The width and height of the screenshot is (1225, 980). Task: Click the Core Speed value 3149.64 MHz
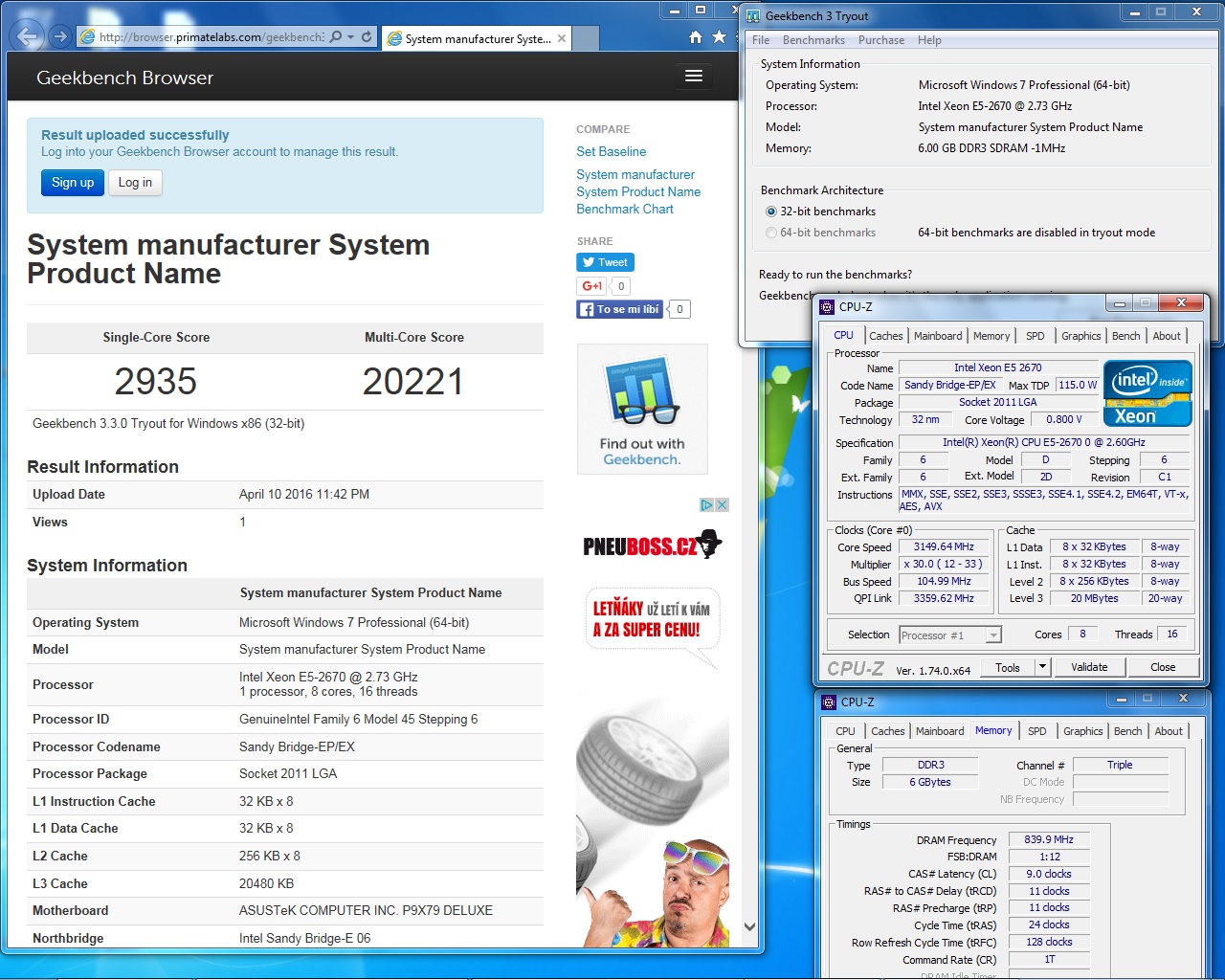pos(944,547)
